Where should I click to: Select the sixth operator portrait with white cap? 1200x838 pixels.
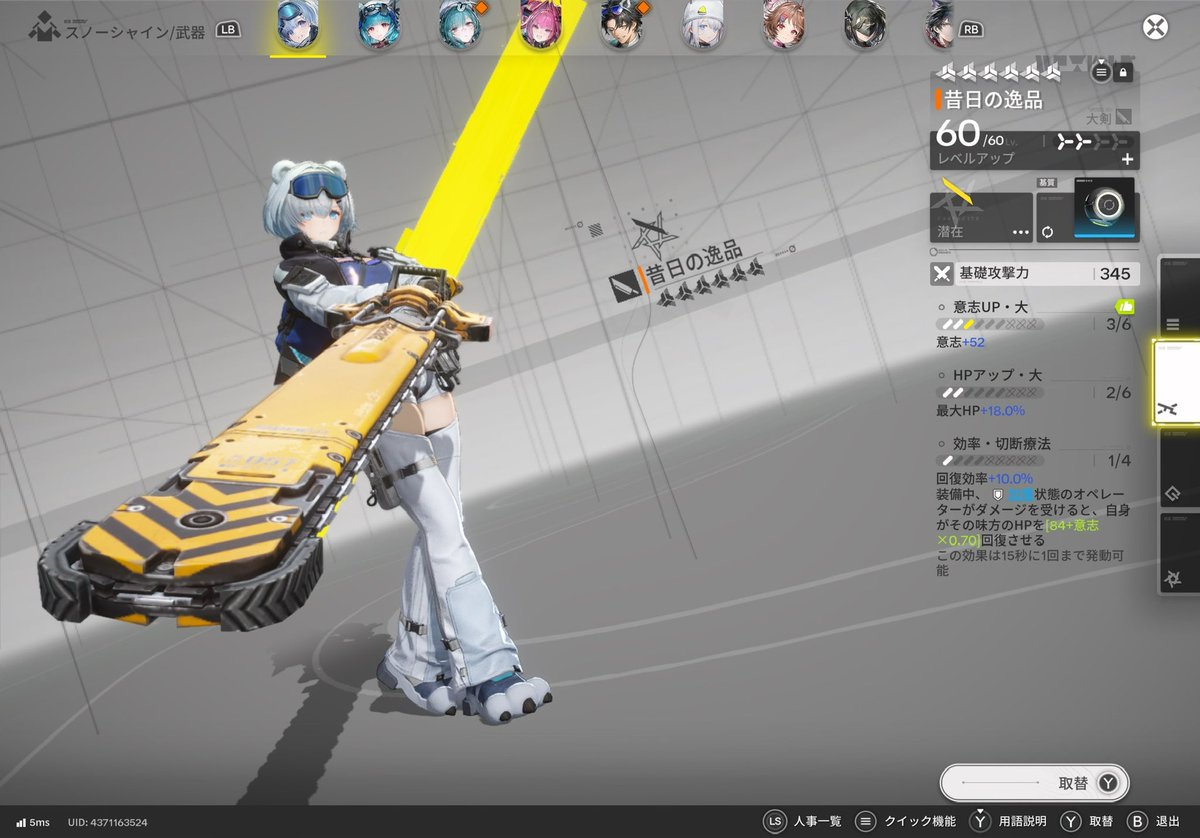(702, 26)
